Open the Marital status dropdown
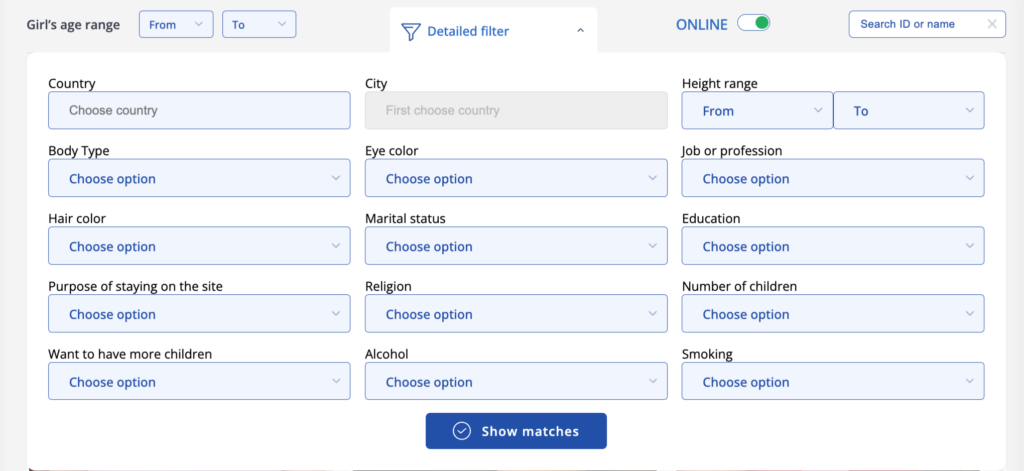Viewport: 1024px width, 471px height. coord(516,246)
